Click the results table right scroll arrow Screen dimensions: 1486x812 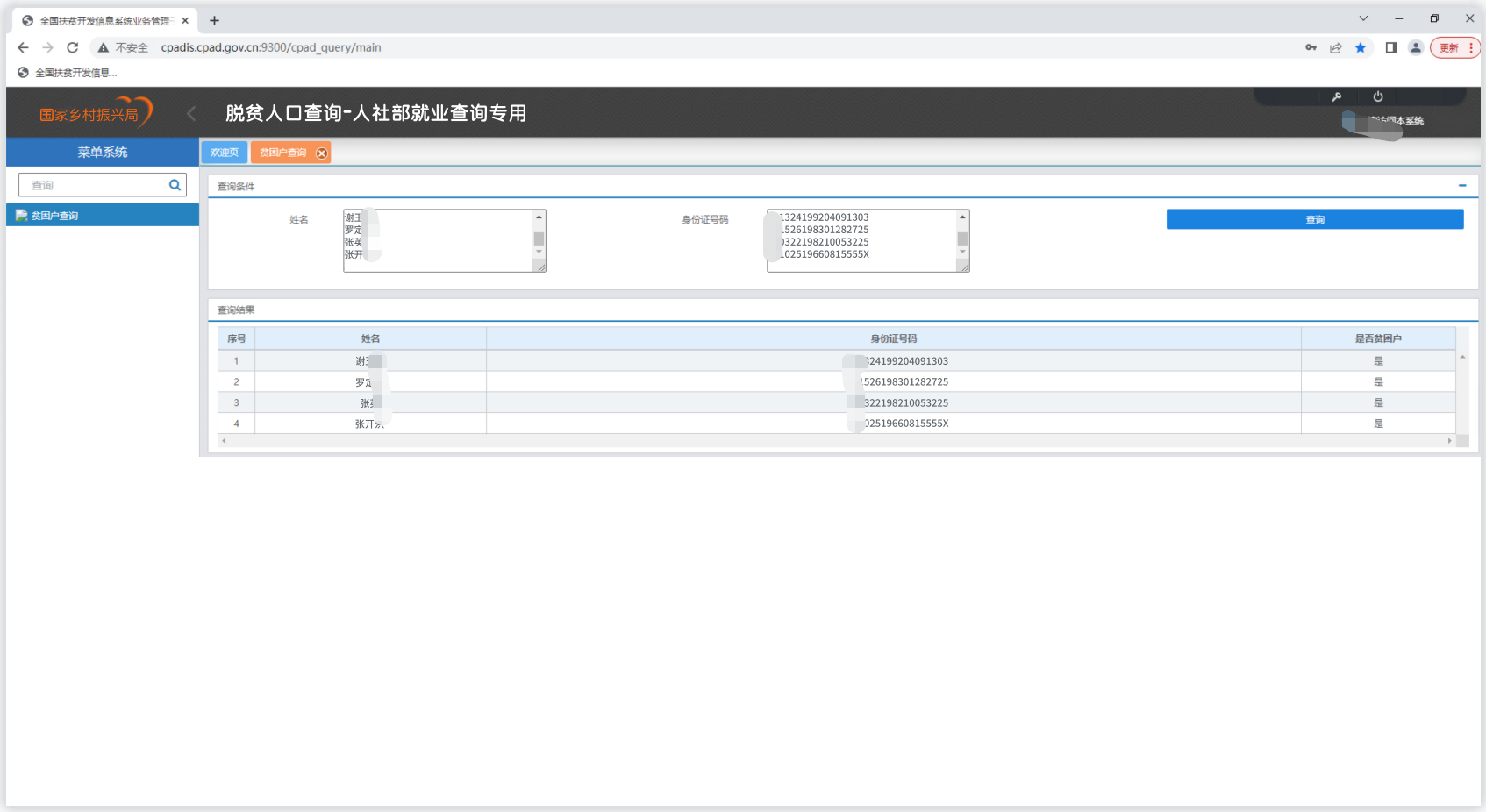coord(1449,441)
